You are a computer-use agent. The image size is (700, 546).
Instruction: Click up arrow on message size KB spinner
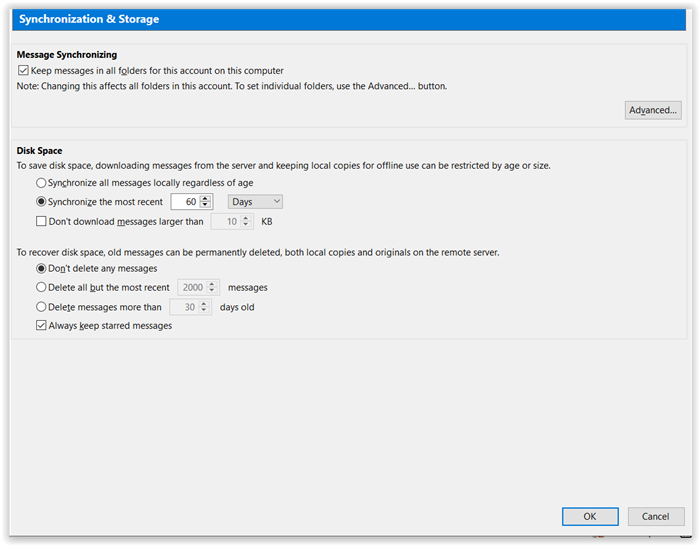click(x=246, y=218)
